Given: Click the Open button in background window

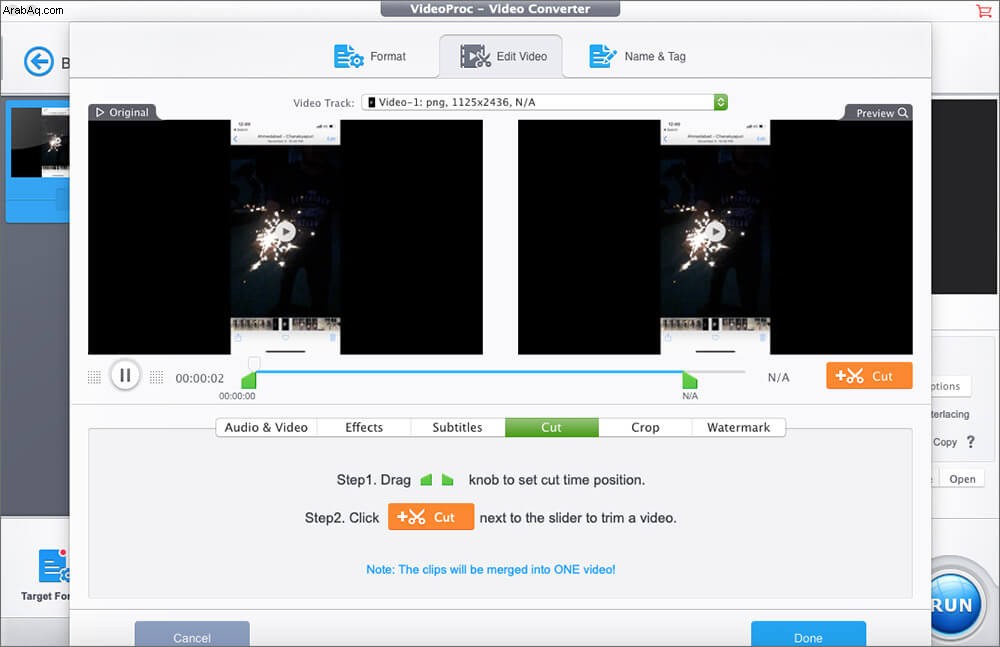Looking at the screenshot, I should [x=962, y=479].
